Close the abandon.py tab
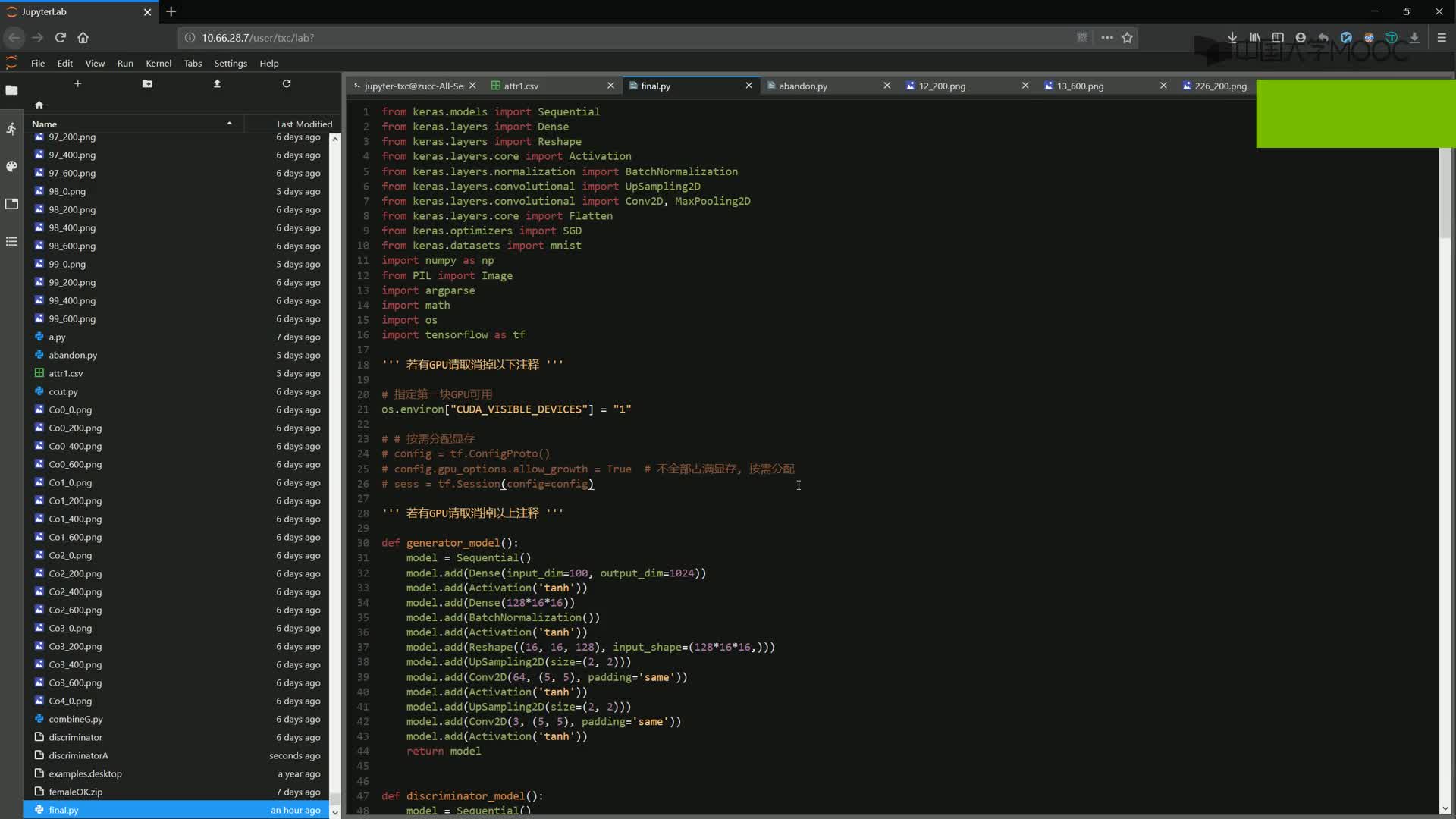The width and height of the screenshot is (1456, 819). tap(886, 86)
